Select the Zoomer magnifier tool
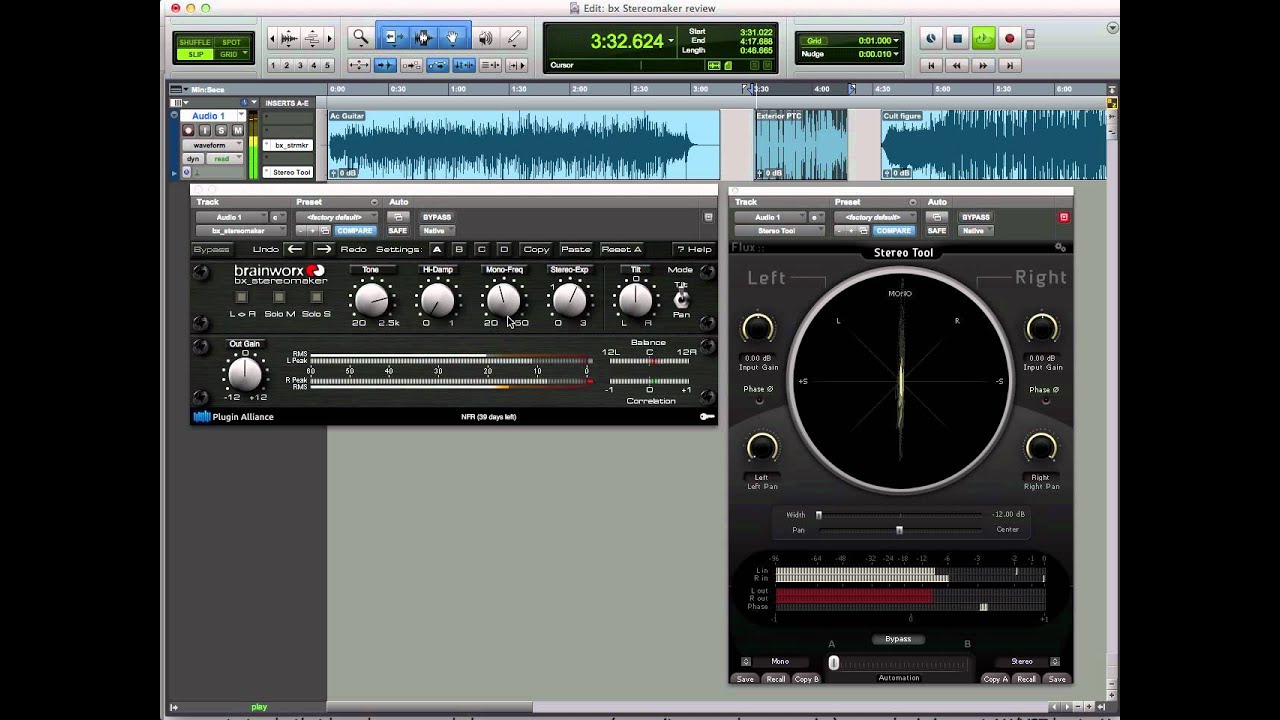 (361, 39)
